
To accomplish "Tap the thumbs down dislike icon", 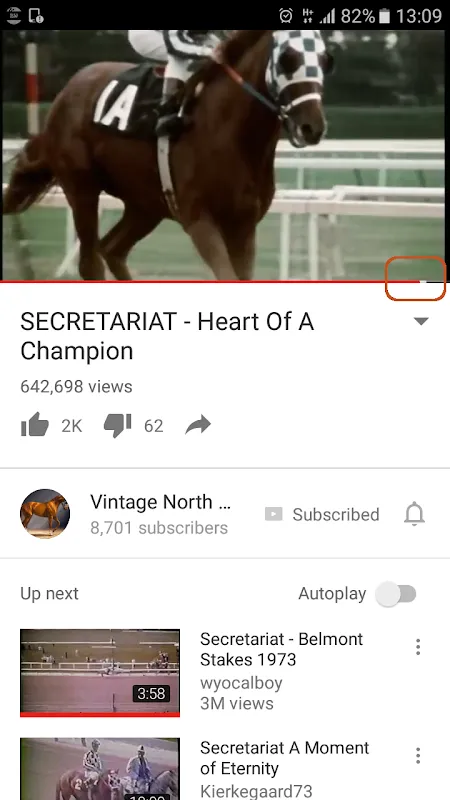I will click(x=117, y=426).
